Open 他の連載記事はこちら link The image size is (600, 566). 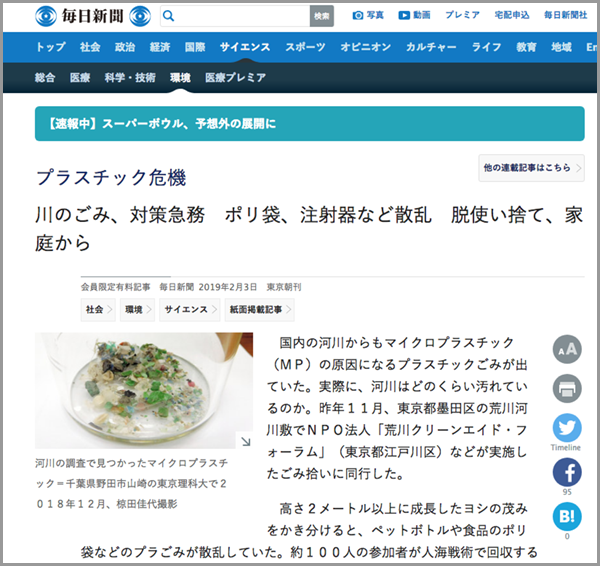tap(531, 168)
